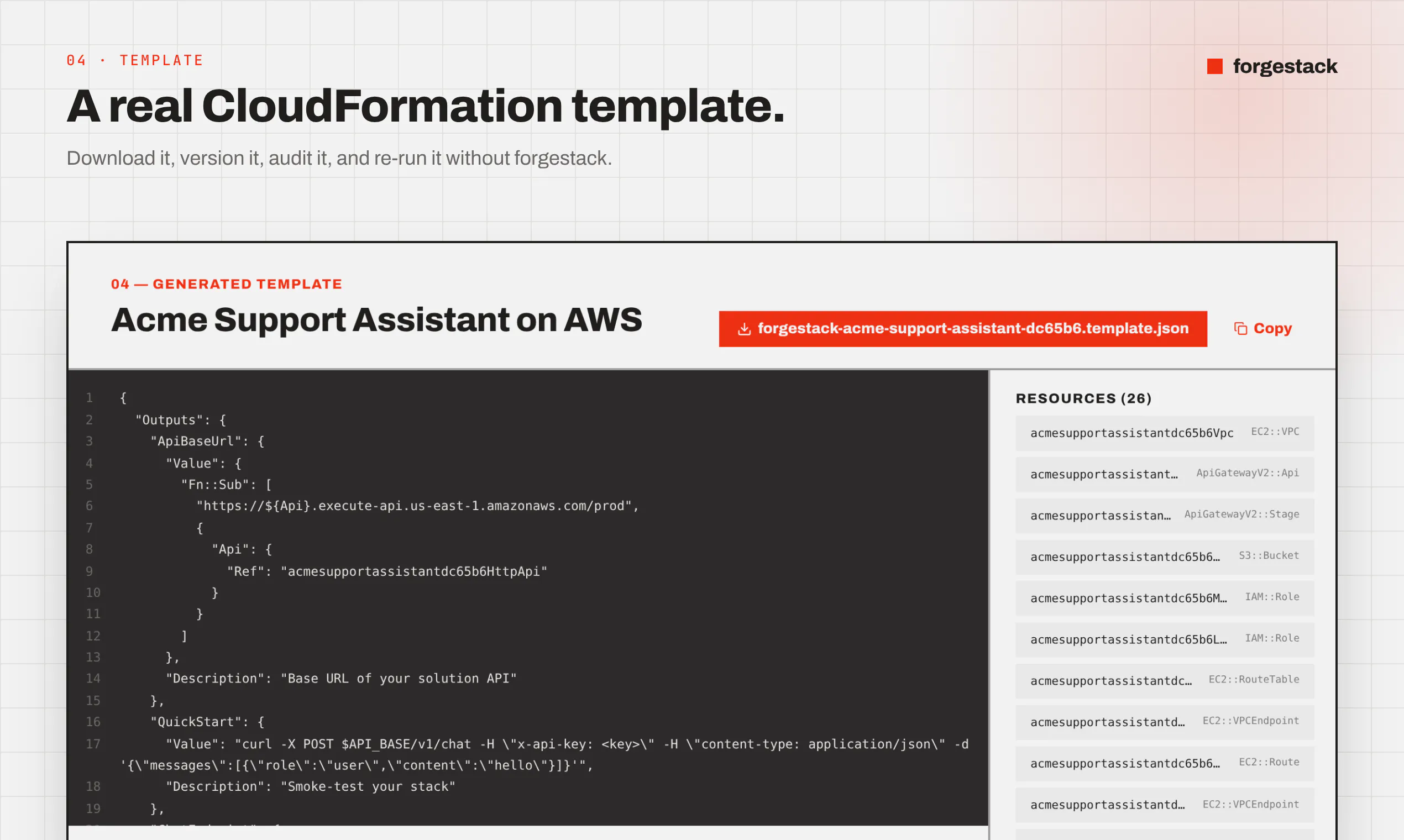Click code line 2 "Outputs"
The height and width of the screenshot is (840, 1404).
coord(181,420)
